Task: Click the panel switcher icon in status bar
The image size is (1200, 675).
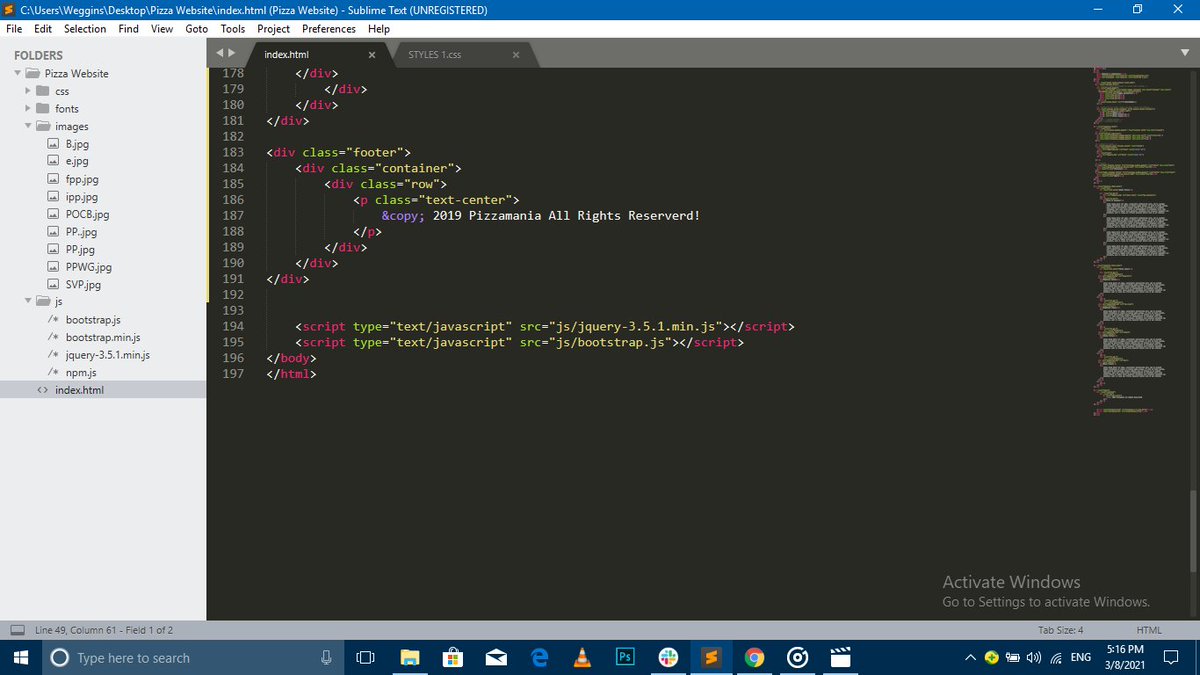Action: coord(17,630)
